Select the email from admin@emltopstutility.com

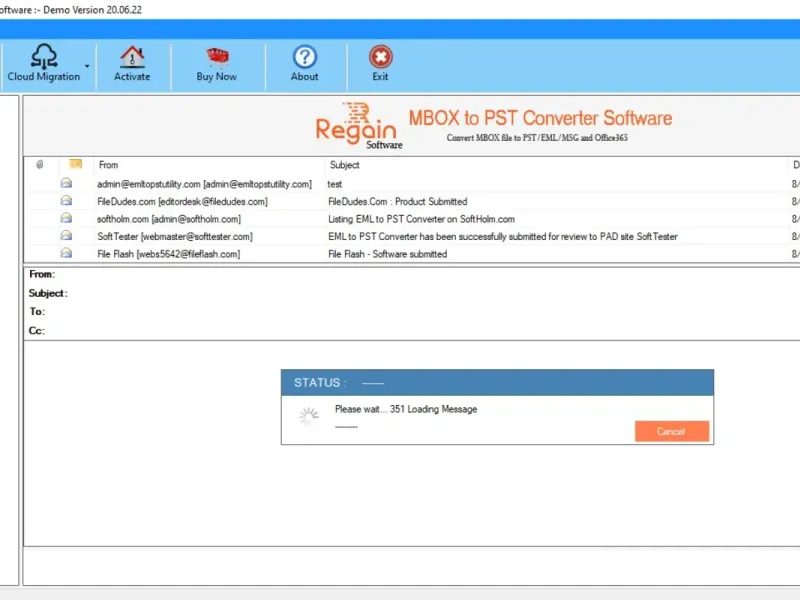(204, 184)
